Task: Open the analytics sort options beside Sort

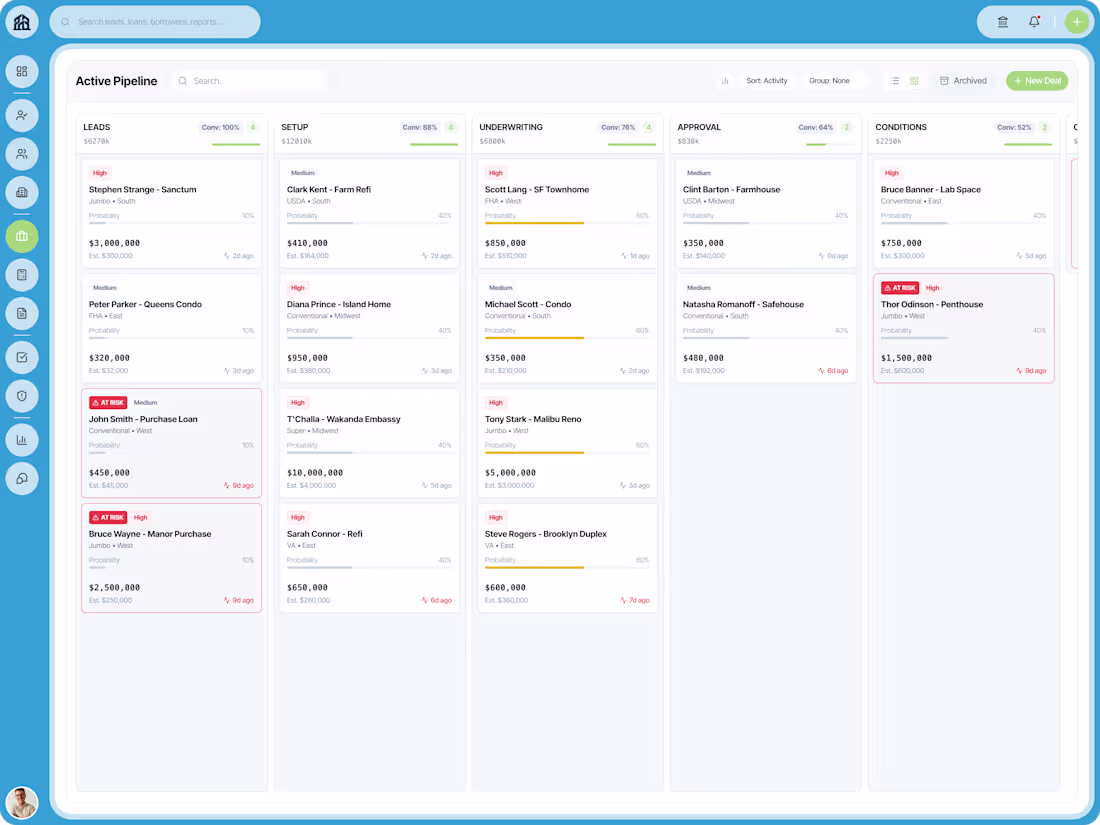Action: [x=724, y=80]
